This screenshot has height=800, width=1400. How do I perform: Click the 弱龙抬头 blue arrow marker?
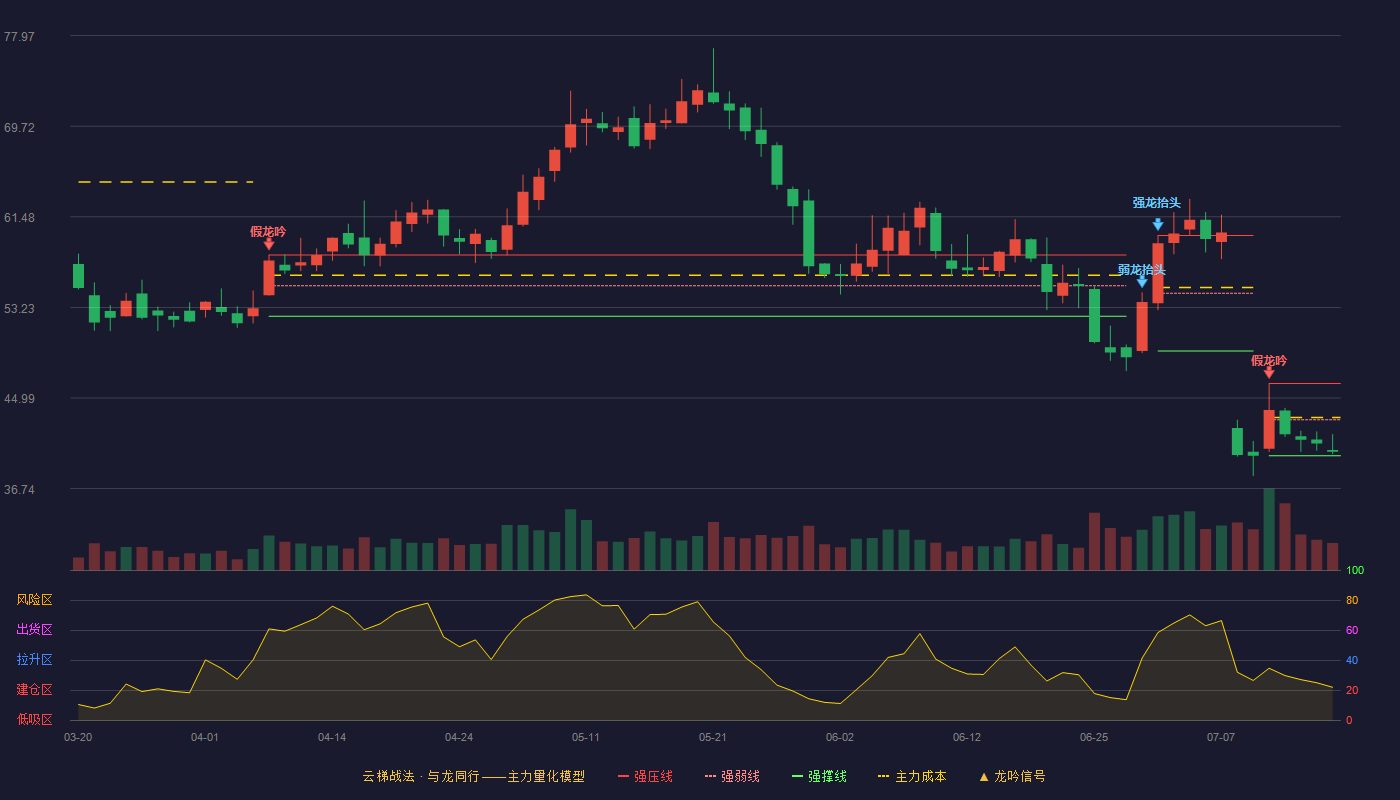pos(1142,282)
